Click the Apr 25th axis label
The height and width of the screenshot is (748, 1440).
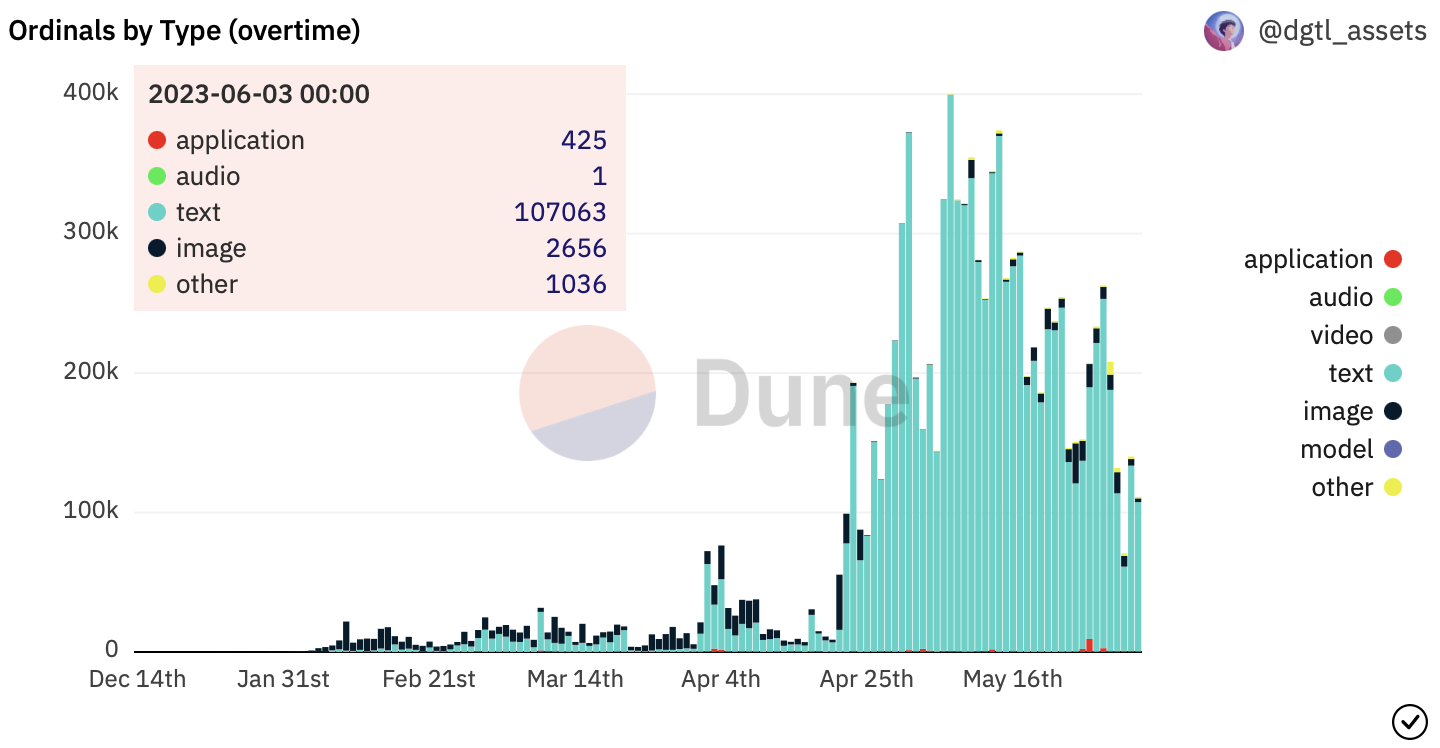point(866,680)
